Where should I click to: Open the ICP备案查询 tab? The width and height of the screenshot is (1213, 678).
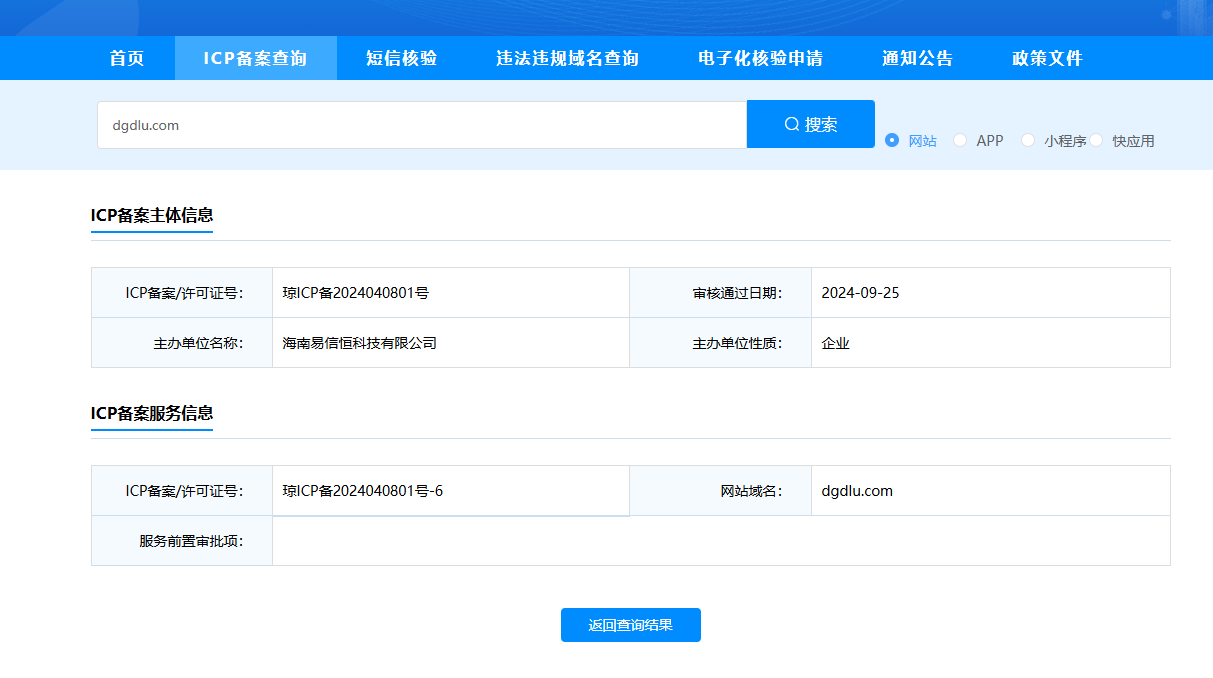[256, 58]
